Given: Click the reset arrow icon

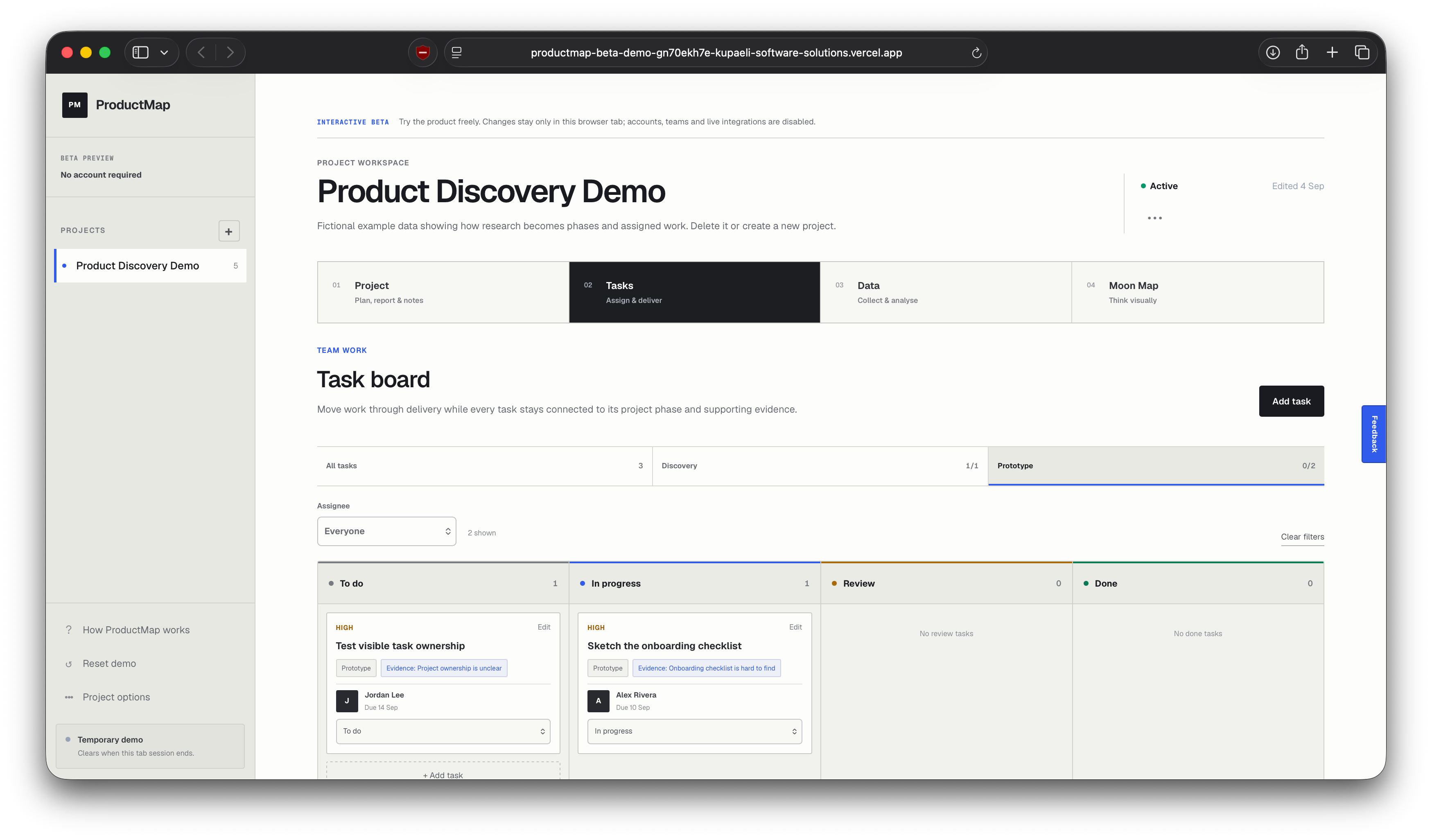Looking at the screenshot, I should [69, 664].
